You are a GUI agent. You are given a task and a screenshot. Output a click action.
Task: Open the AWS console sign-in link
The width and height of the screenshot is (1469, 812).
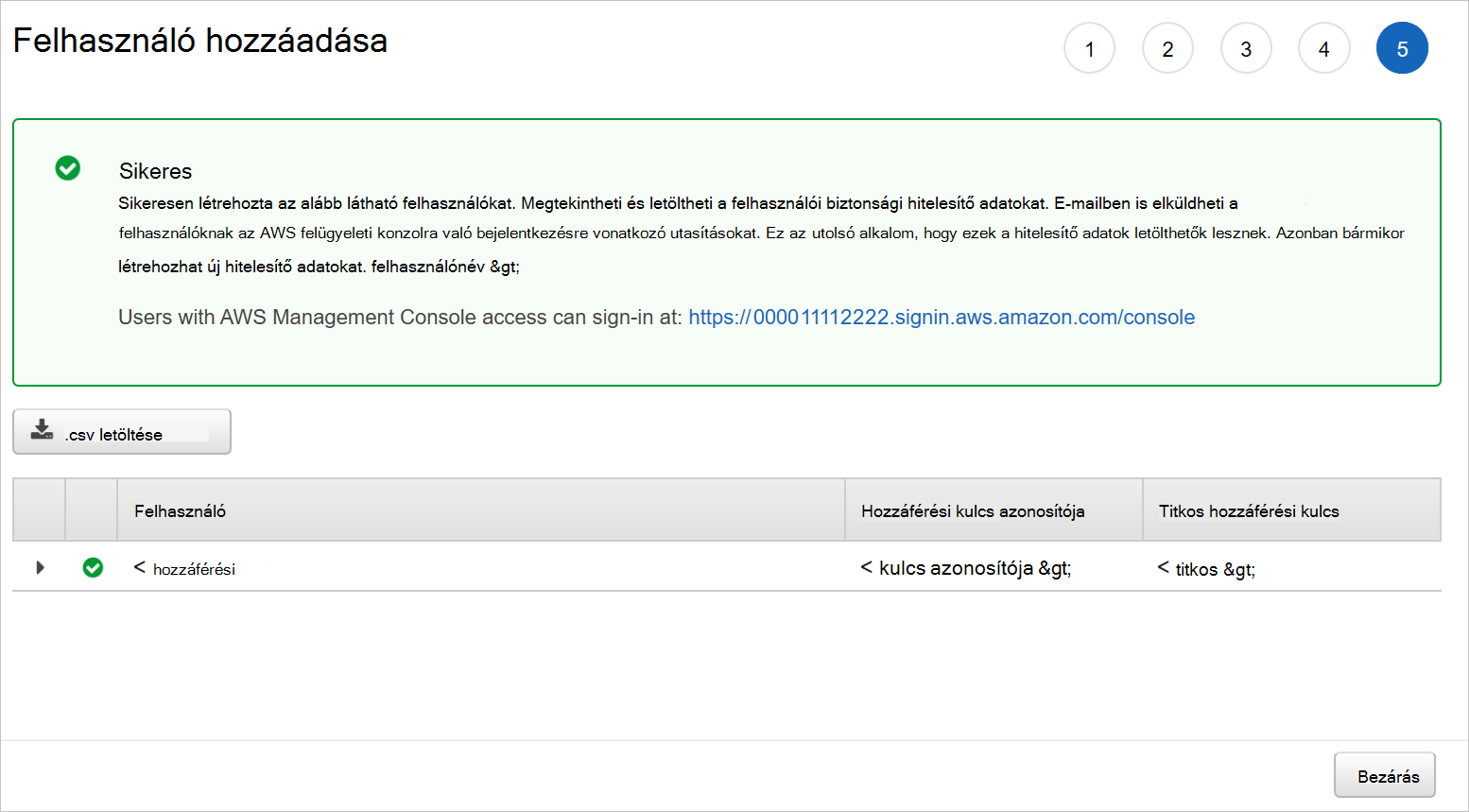point(942,318)
